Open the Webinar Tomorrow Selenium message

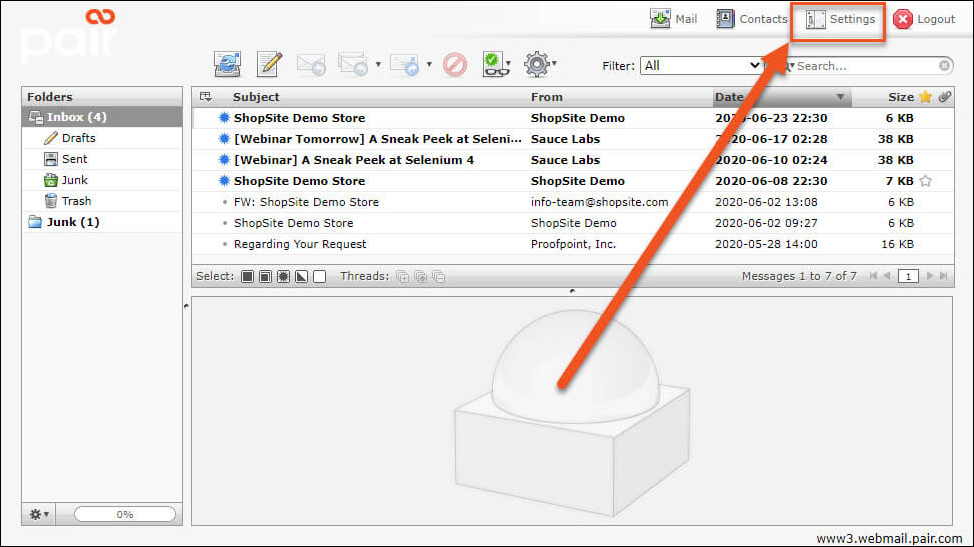coord(573,139)
